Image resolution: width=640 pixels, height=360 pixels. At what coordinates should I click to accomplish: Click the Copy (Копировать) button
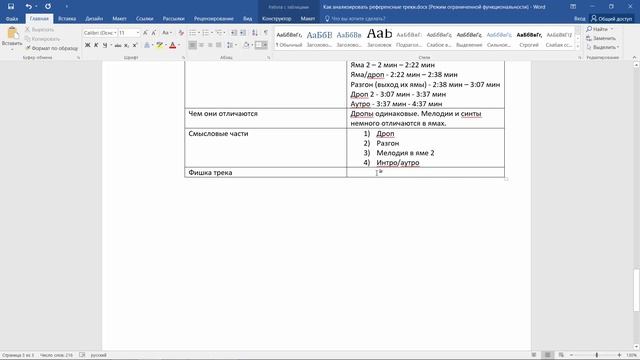[42, 39]
